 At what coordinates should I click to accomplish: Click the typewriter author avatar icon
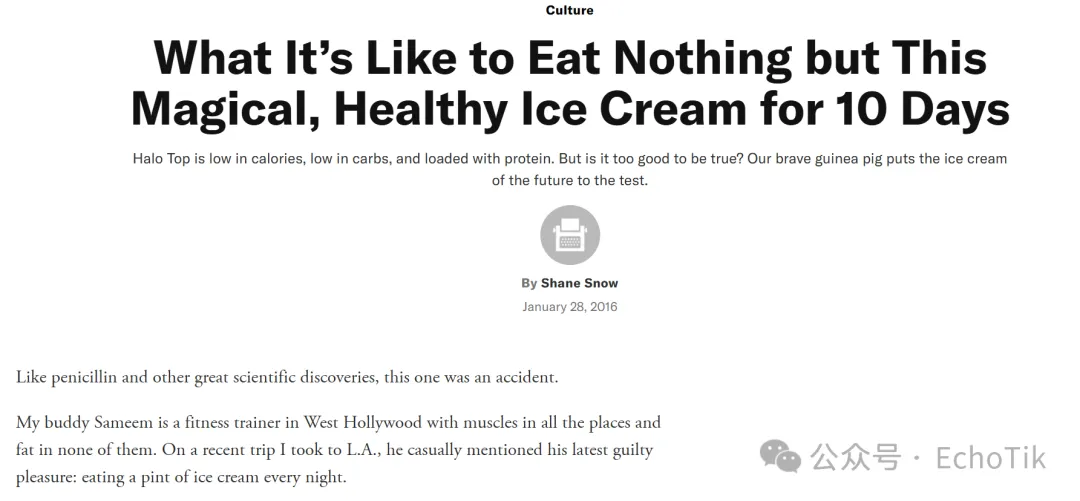(x=570, y=236)
